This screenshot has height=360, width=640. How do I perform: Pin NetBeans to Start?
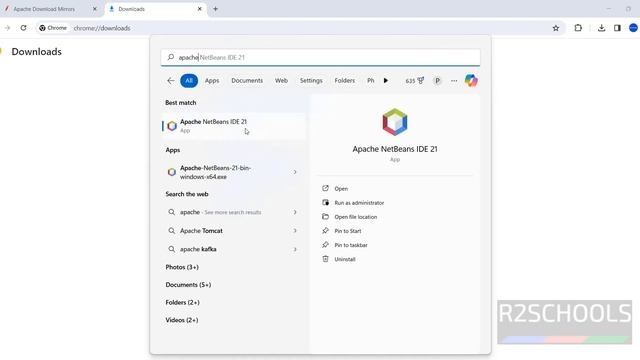click(x=348, y=231)
